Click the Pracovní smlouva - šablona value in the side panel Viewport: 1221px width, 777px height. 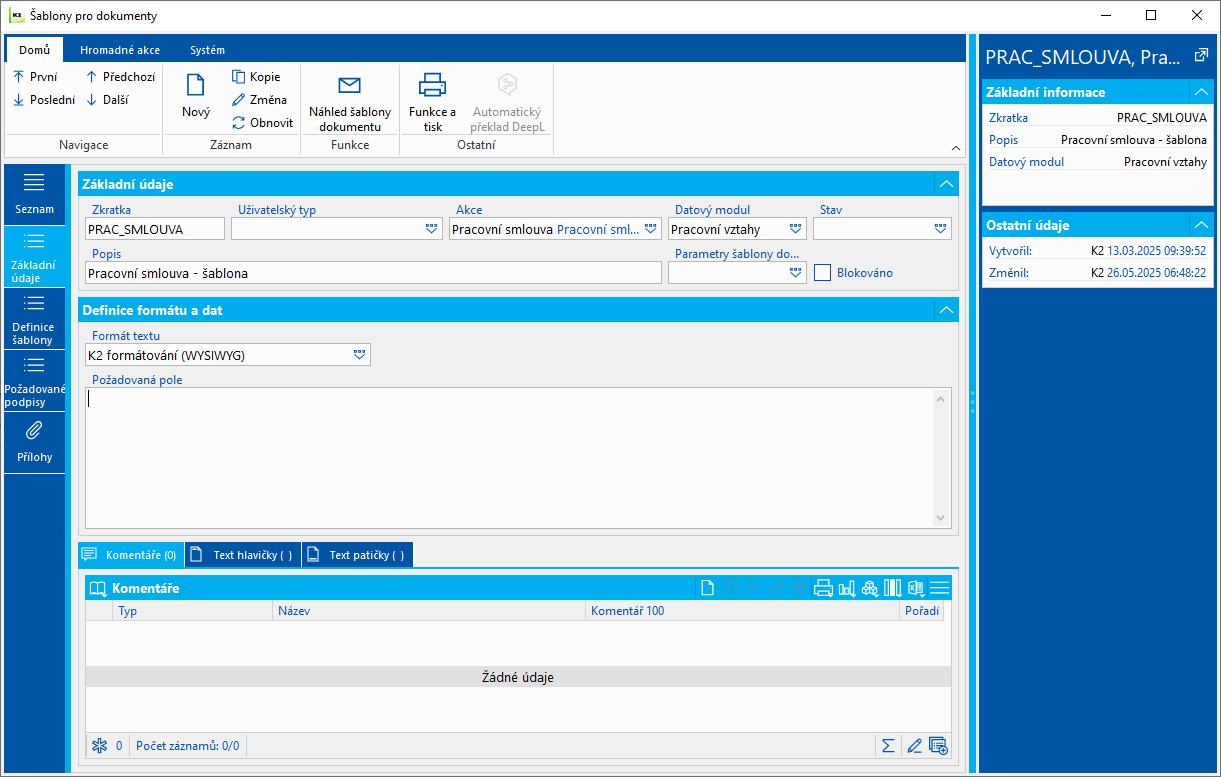coord(1134,140)
